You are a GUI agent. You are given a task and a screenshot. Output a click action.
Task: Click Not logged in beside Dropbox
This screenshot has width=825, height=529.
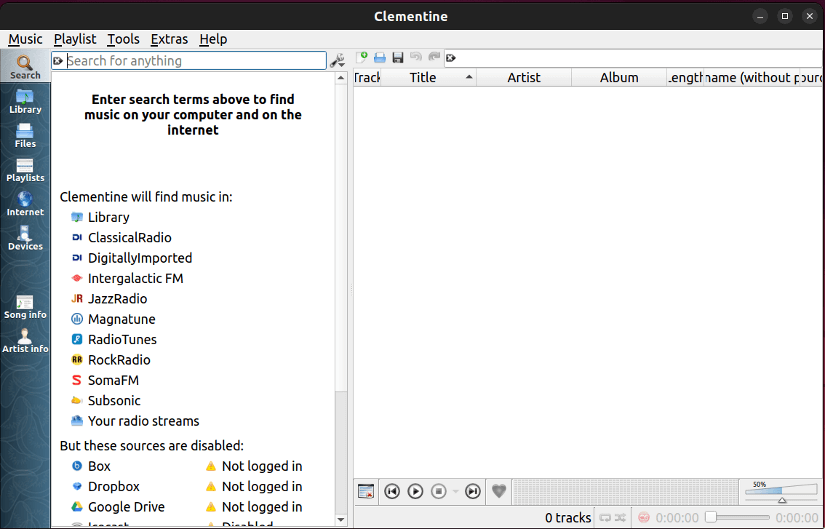pyautogui.click(x=262, y=486)
